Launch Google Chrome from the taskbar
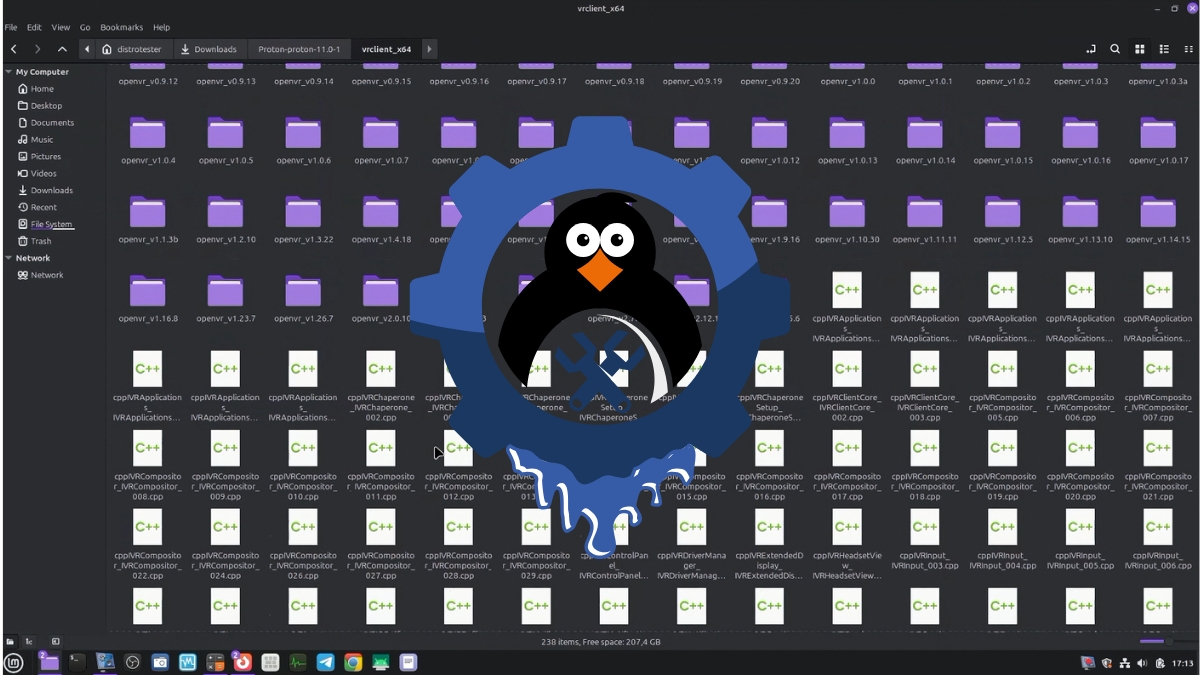 (353, 662)
